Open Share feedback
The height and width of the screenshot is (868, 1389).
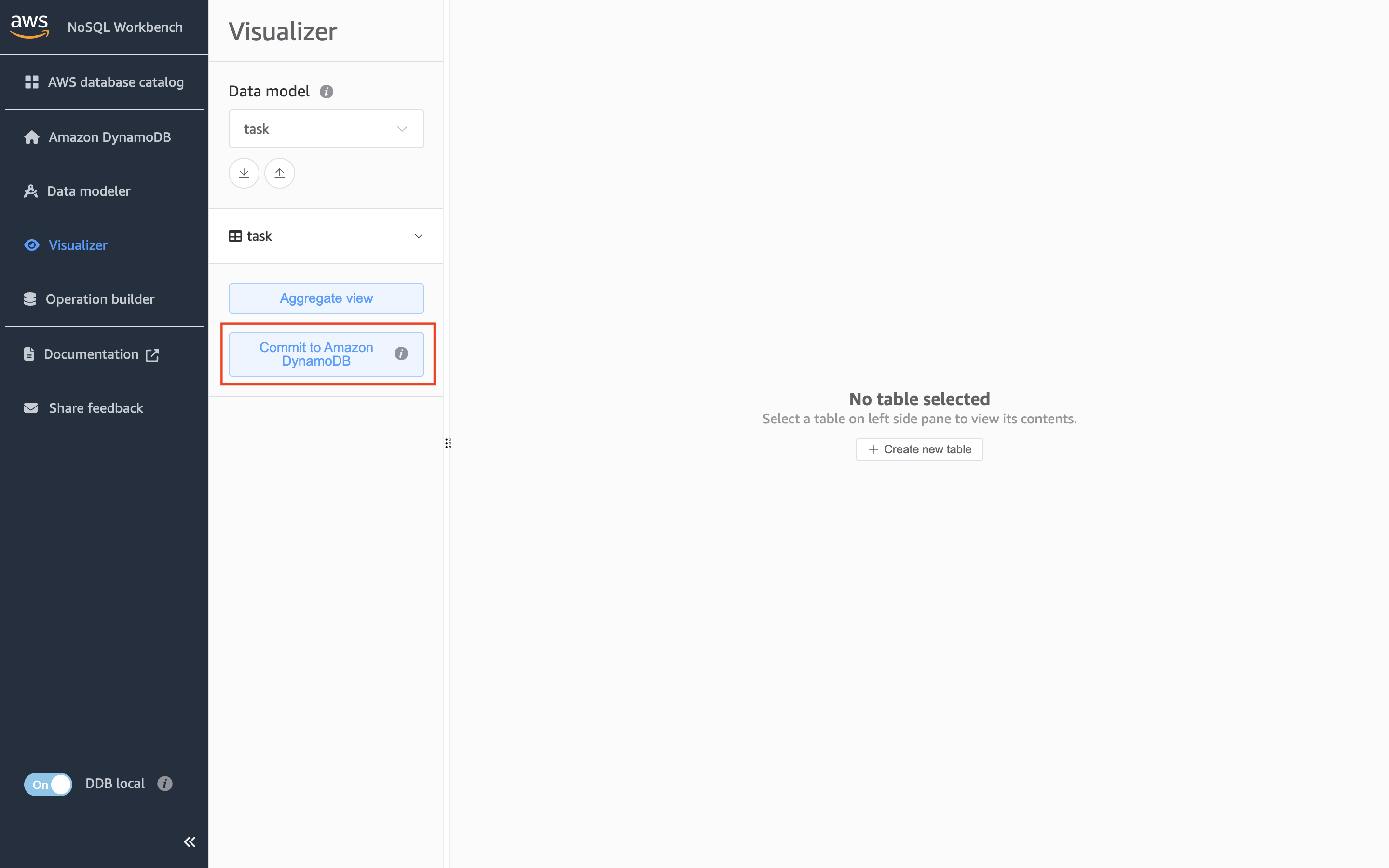pos(83,408)
